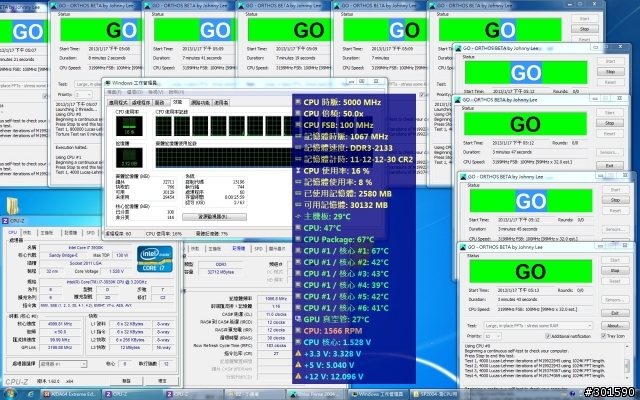Open 主機板 tab in CPU-Z processor window

pos(46,233)
